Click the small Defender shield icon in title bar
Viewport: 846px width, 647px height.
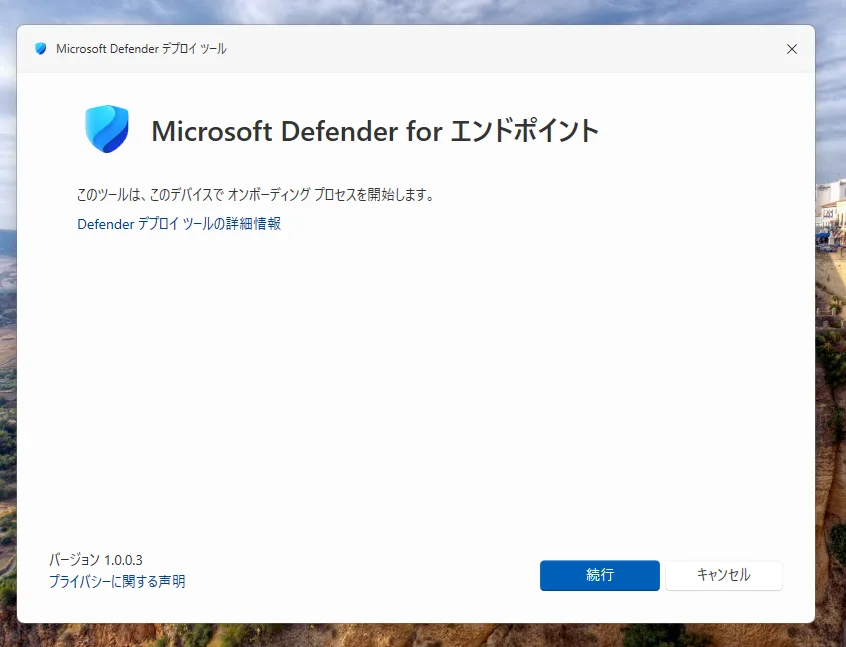point(40,49)
